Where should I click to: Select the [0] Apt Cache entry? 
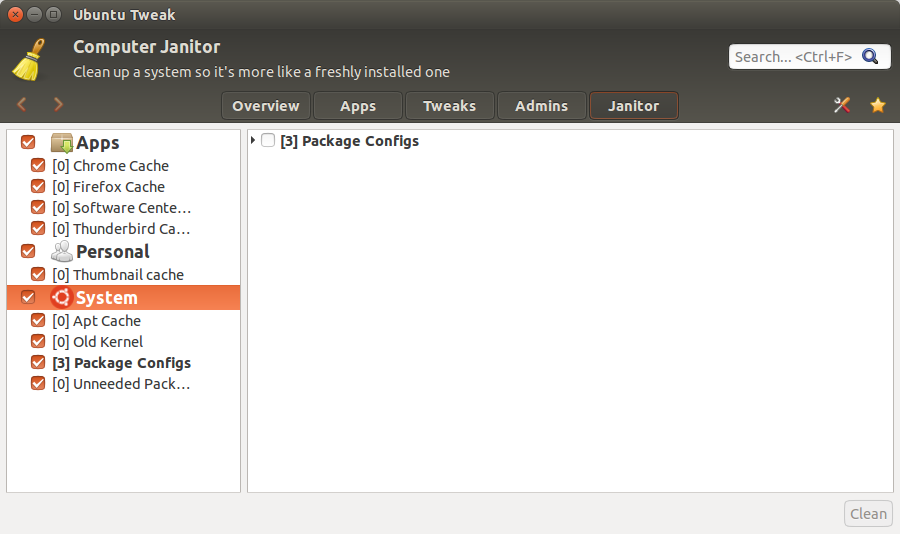pyautogui.click(x=96, y=321)
